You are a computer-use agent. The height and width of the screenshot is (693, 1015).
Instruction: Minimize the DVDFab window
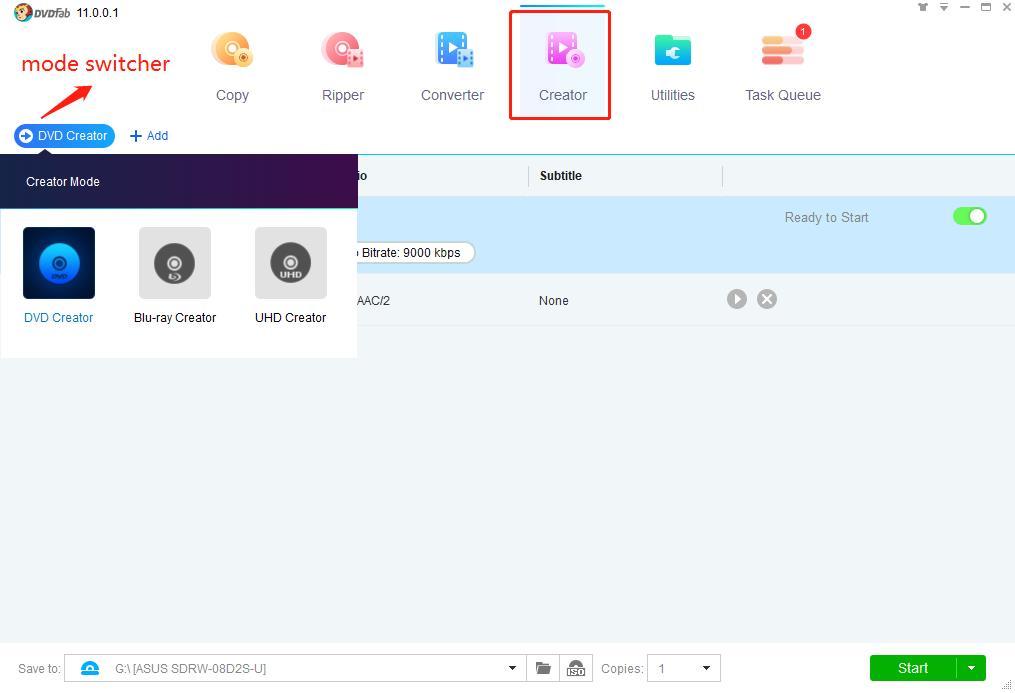(x=965, y=7)
